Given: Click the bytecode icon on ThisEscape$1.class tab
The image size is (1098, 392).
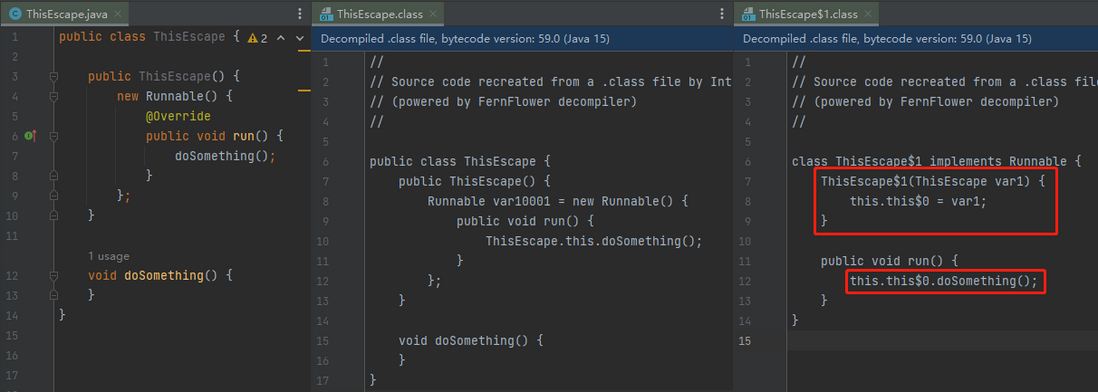Looking at the screenshot, I should click(x=748, y=14).
